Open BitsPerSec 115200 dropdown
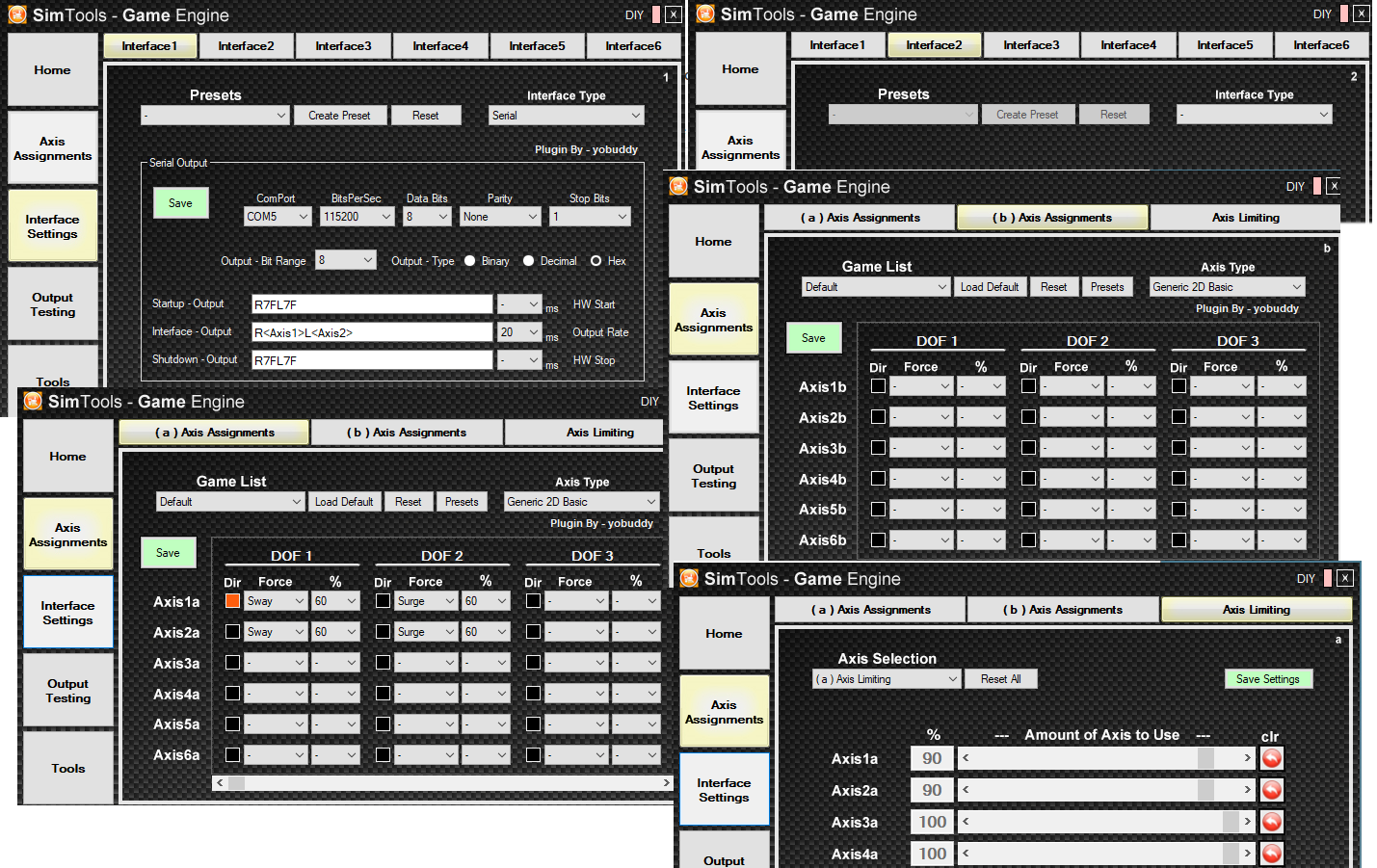This screenshot has width=1377, height=868. coord(357,217)
